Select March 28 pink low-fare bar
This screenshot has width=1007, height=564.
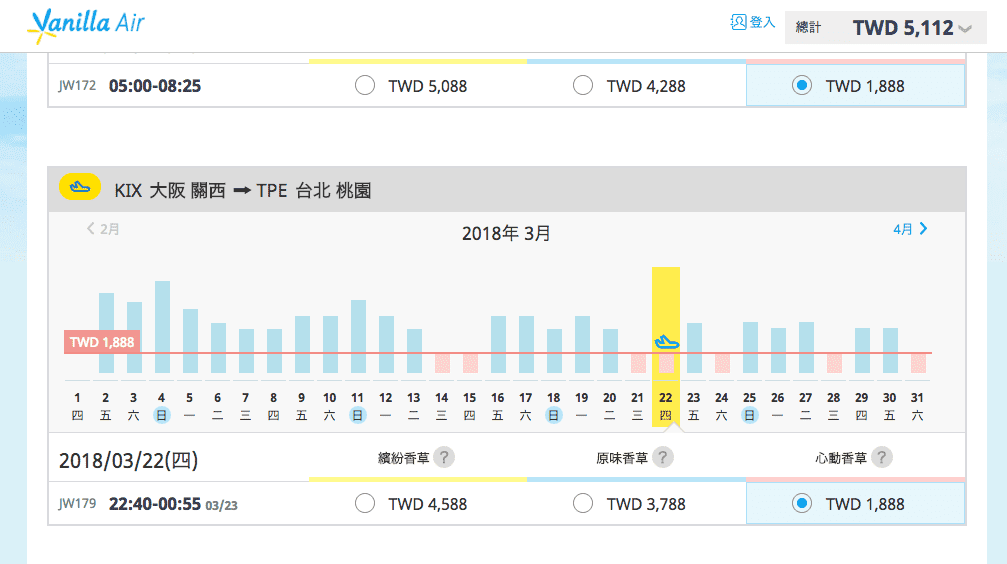point(834,363)
